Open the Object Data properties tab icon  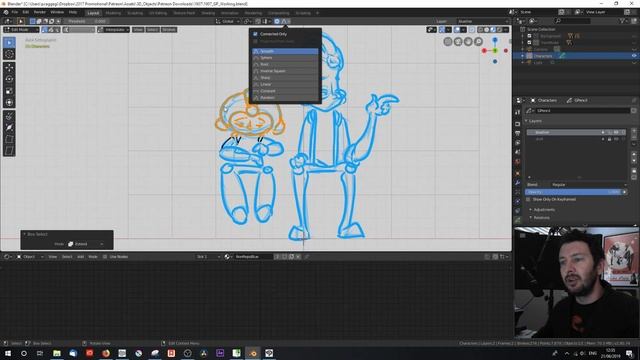click(518, 220)
